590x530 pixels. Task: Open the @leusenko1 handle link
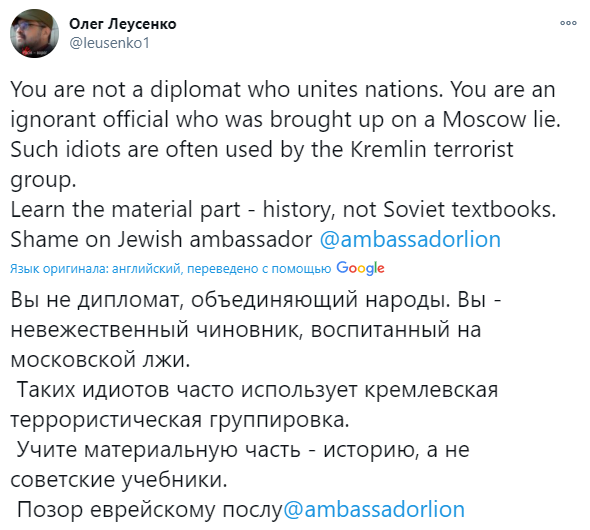point(110,43)
